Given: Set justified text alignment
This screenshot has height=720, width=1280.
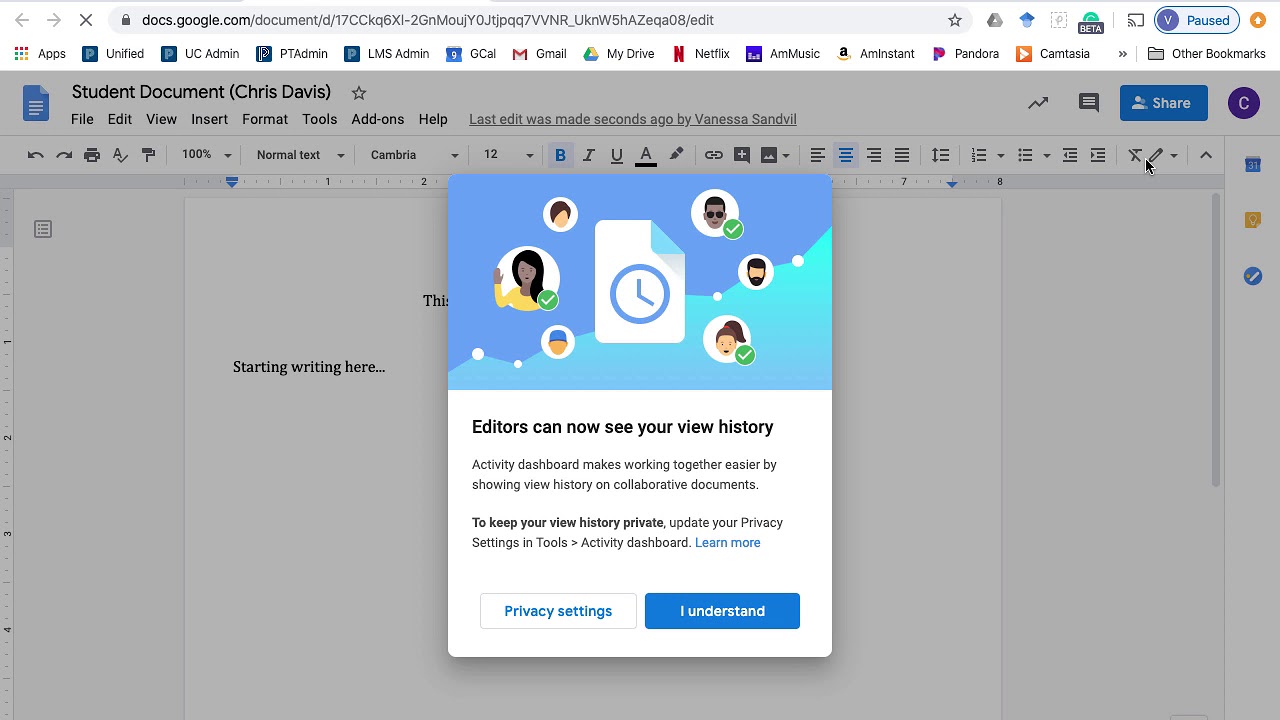Looking at the screenshot, I should tap(902, 155).
